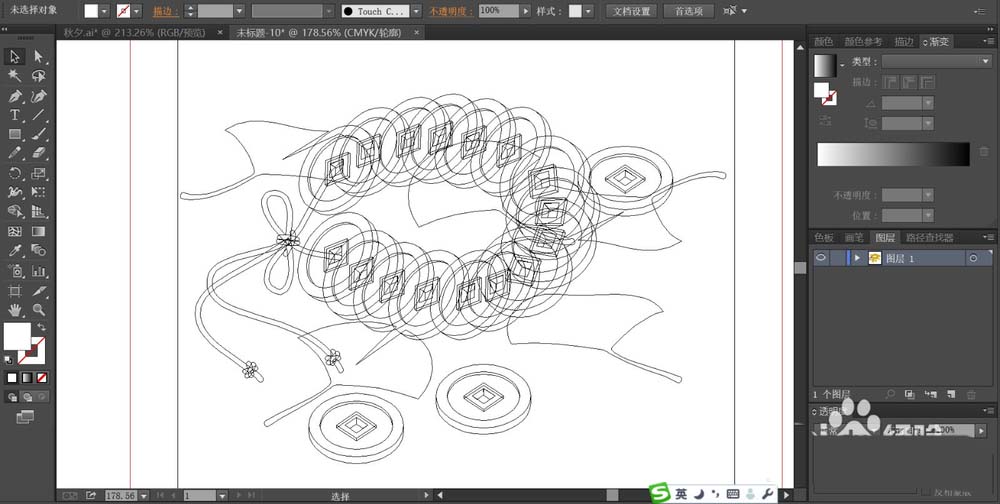Set paint mode to solid Color
Screen dimensions: 1000x504
pyautogui.click(x=11, y=378)
